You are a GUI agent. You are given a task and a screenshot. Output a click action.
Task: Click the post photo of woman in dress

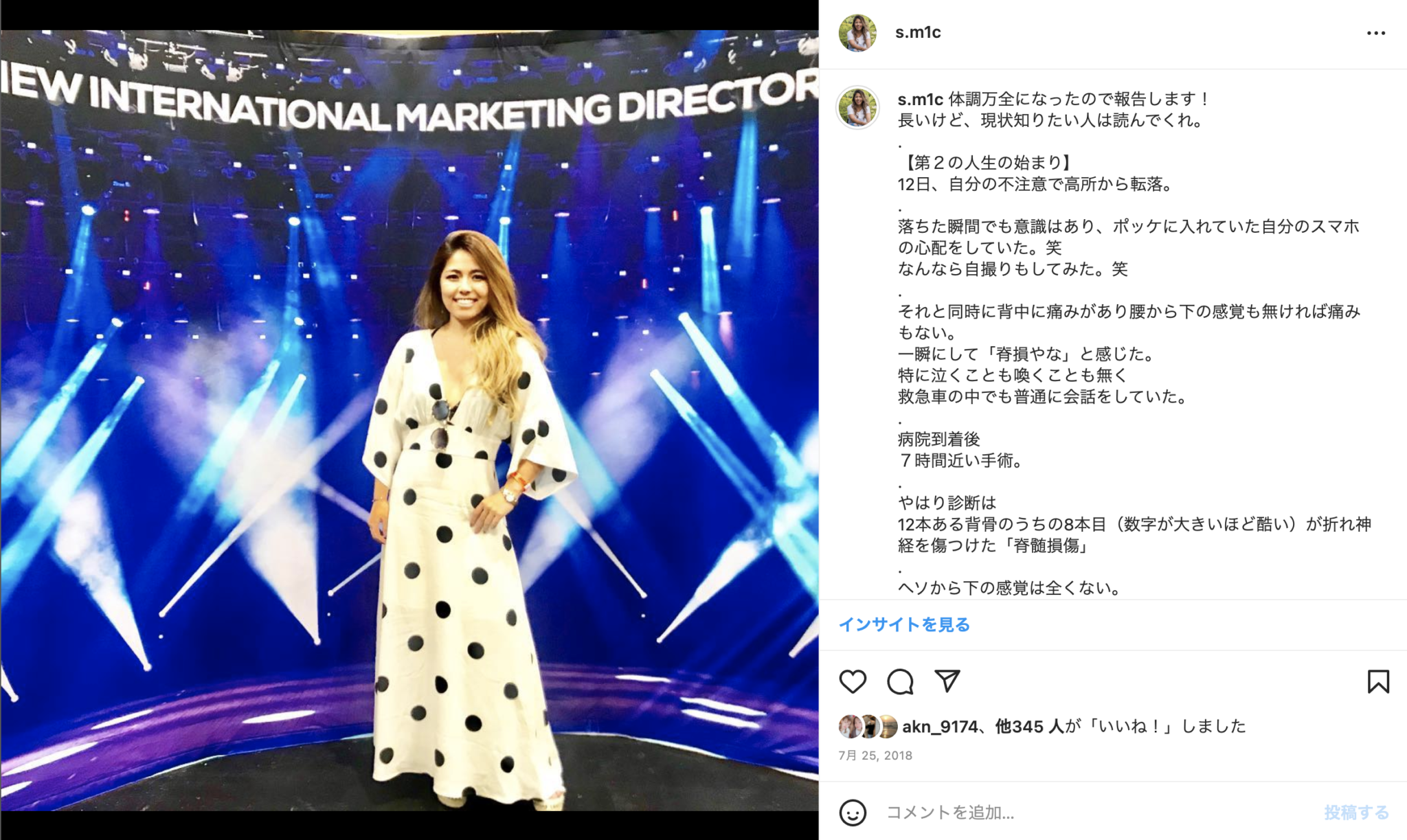[409, 420]
